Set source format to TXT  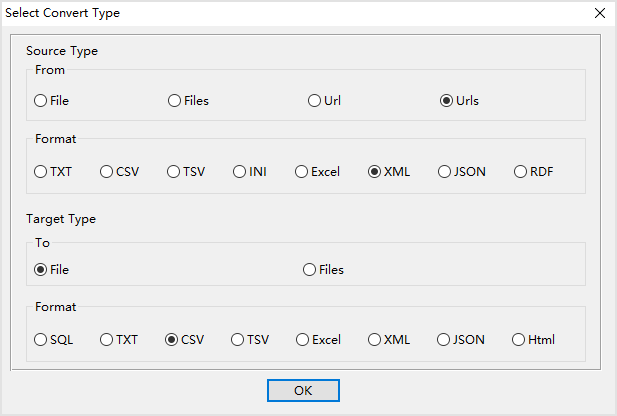pyautogui.click(x=41, y=172)
